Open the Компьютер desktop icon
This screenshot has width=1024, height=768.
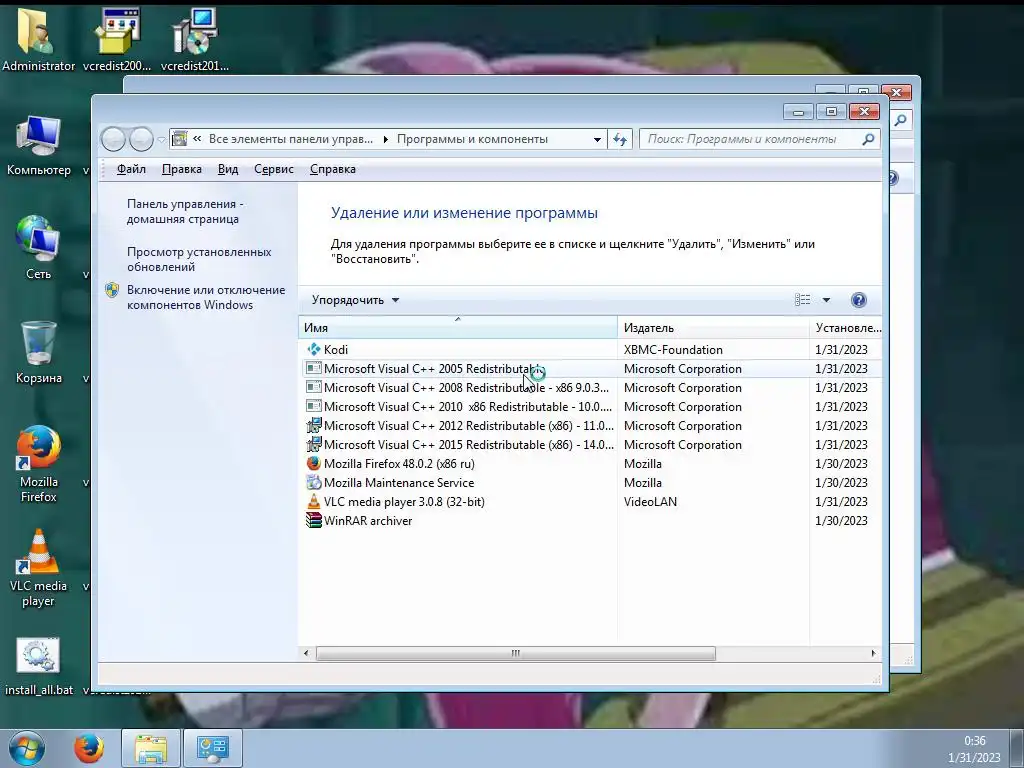click(39, 145)
